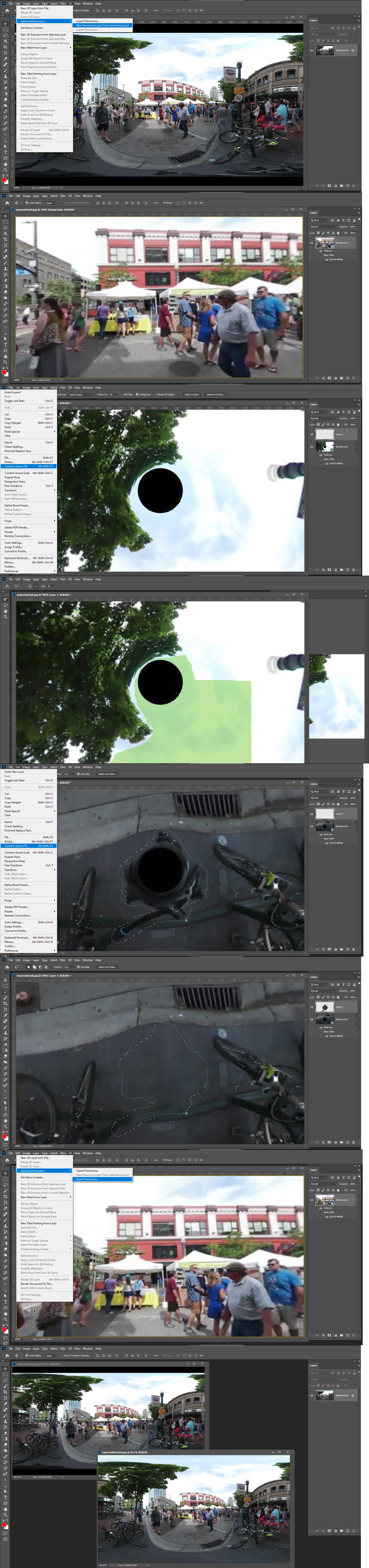369x1568 pixels.
Task: Click the Select Subject button
Action: pos(192,394)
